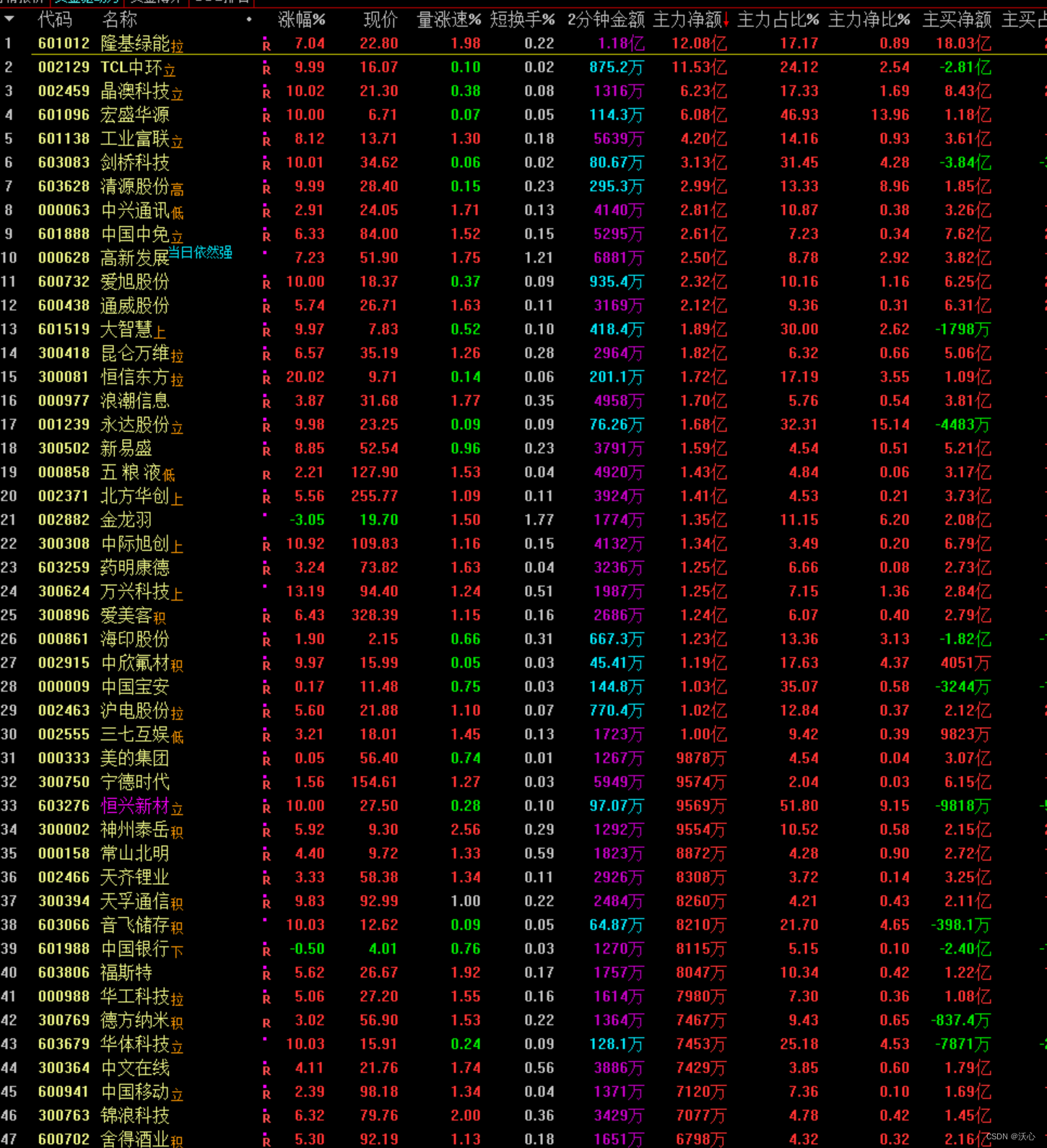Sort by the 代码 column header

point(55,19)
